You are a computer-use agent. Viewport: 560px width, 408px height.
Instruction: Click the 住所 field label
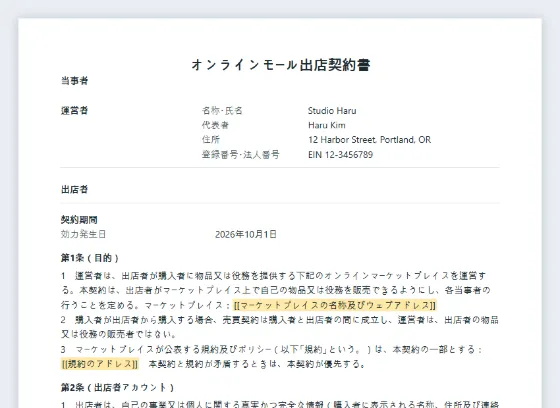(211, 140)
